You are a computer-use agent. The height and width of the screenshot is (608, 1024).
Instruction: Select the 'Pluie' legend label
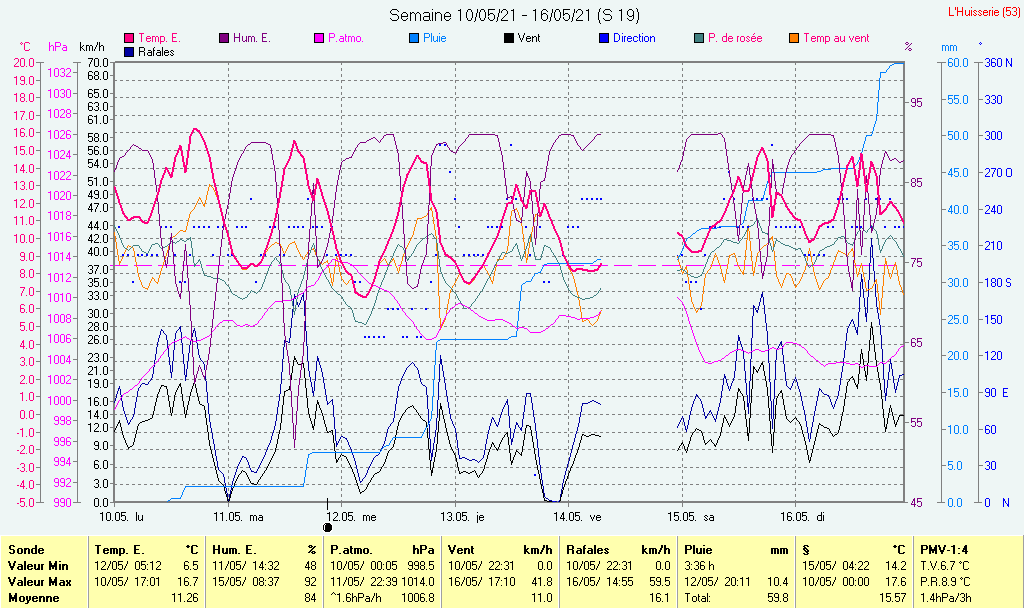[x=435, y=39]
